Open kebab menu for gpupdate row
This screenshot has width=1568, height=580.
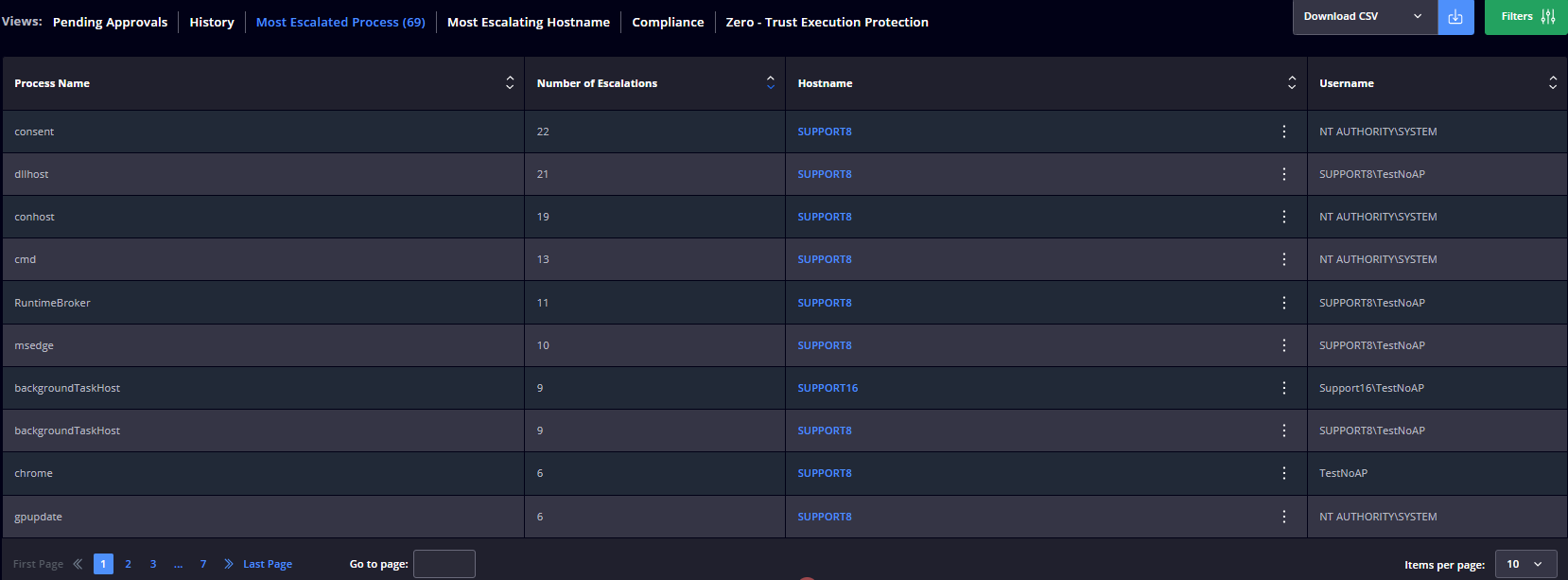tap(1283, 517)
